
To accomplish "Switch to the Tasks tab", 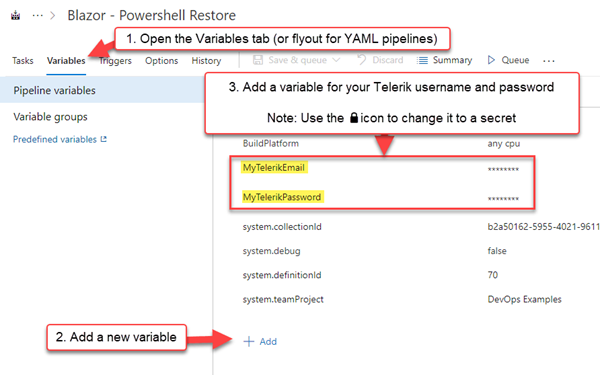I will (23, 60).
